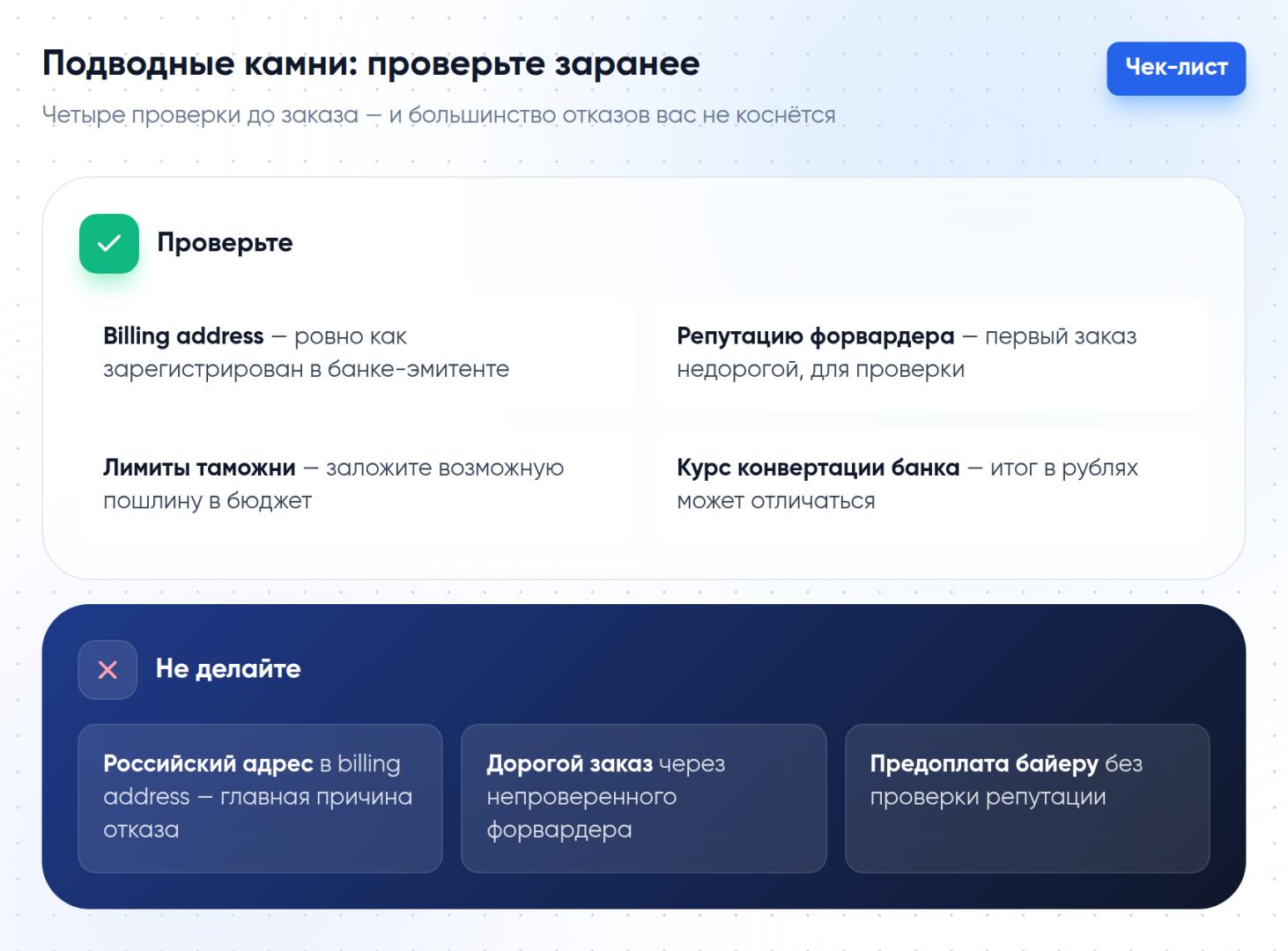Select the Billing address check item

(x=357, y=353)
